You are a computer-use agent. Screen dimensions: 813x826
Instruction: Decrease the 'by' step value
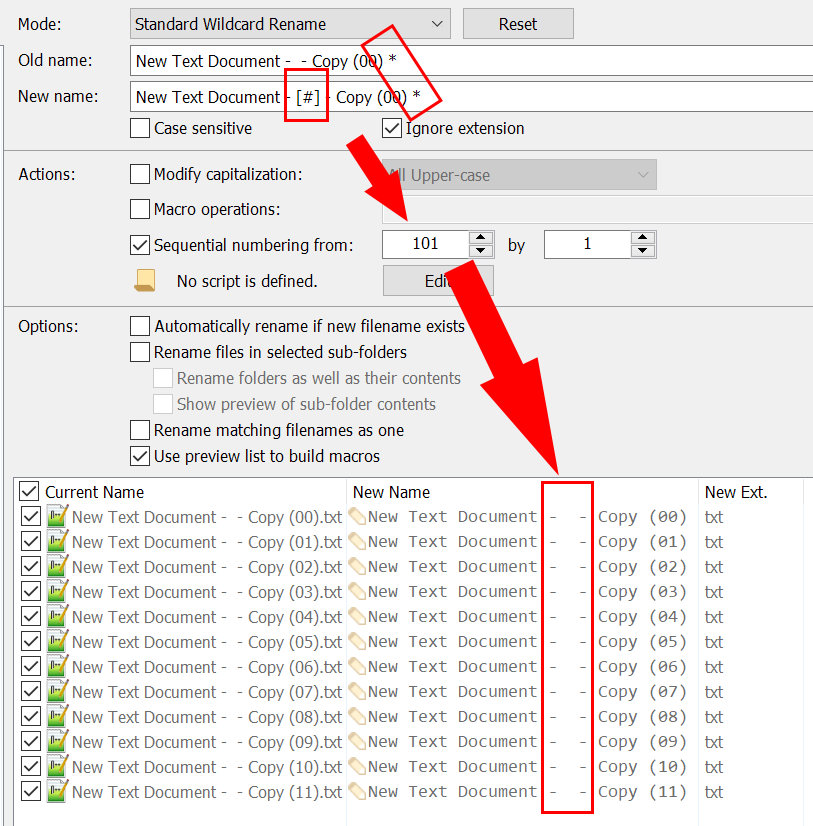point(642,251)
